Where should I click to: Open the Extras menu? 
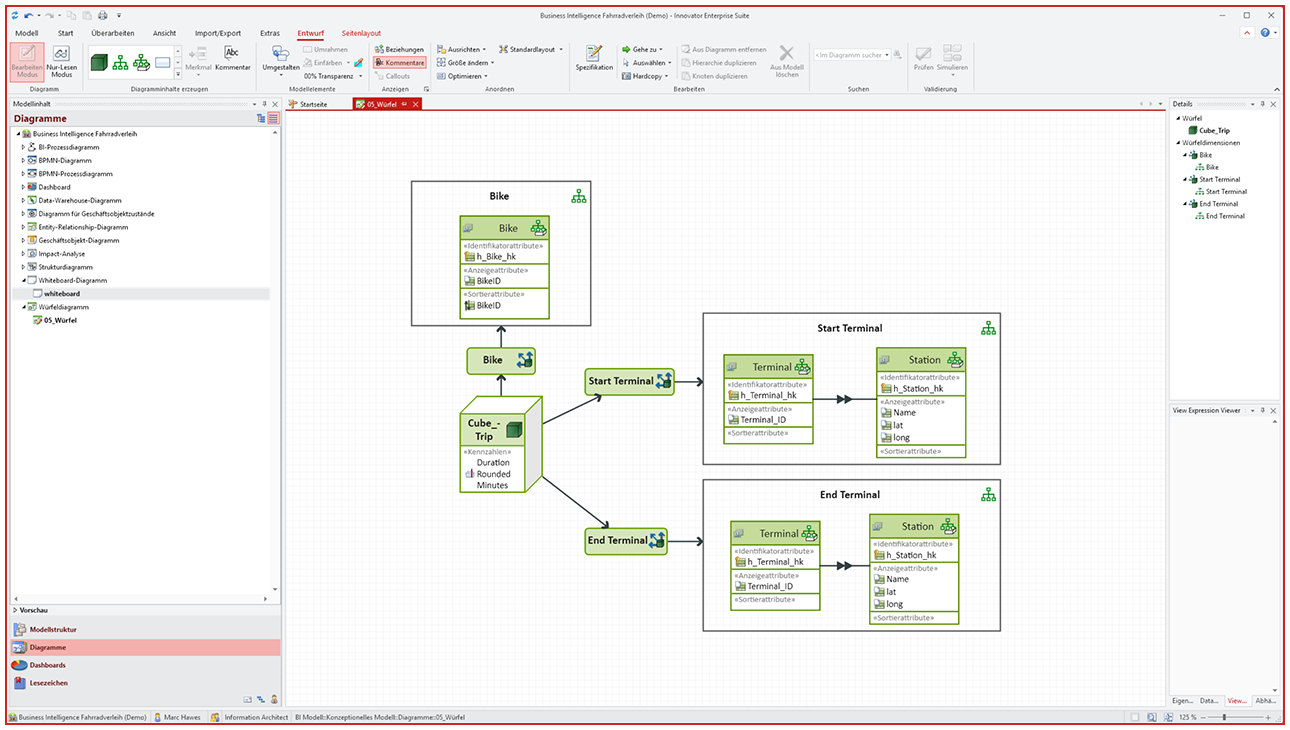(269, 33)
